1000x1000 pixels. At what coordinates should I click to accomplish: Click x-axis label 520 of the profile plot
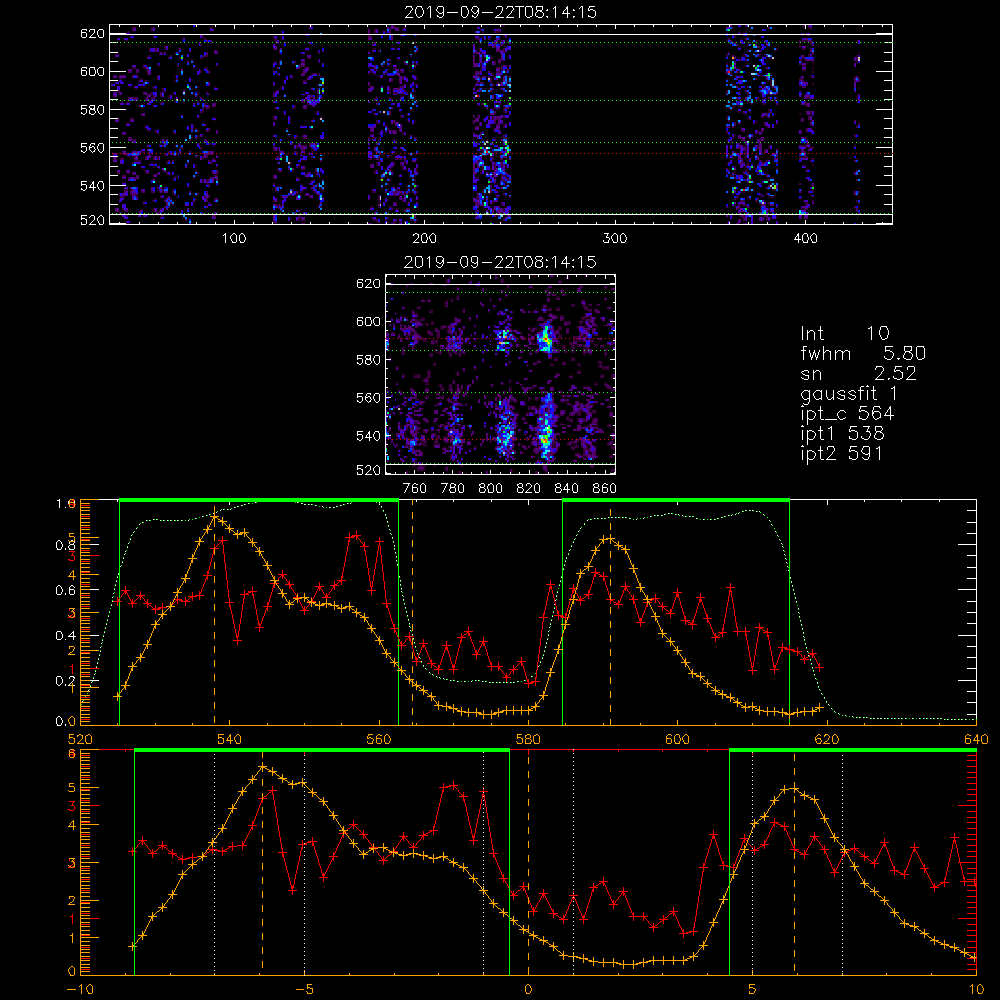[80, 740]
